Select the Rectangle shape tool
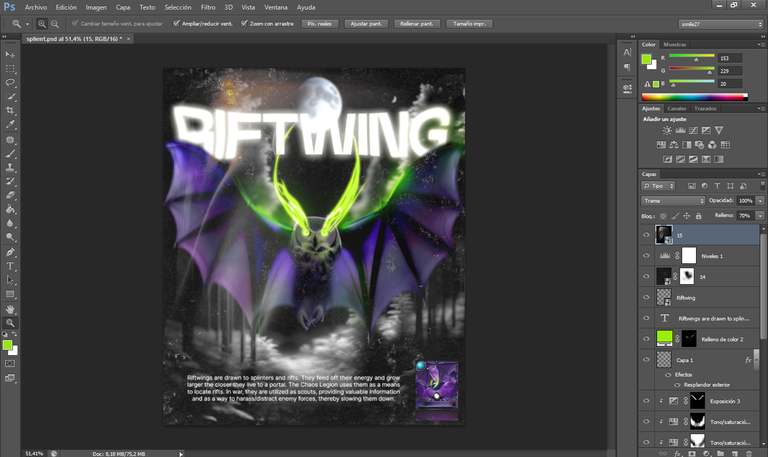This screenshot has width=768, height=457. (x=10, y=294)
